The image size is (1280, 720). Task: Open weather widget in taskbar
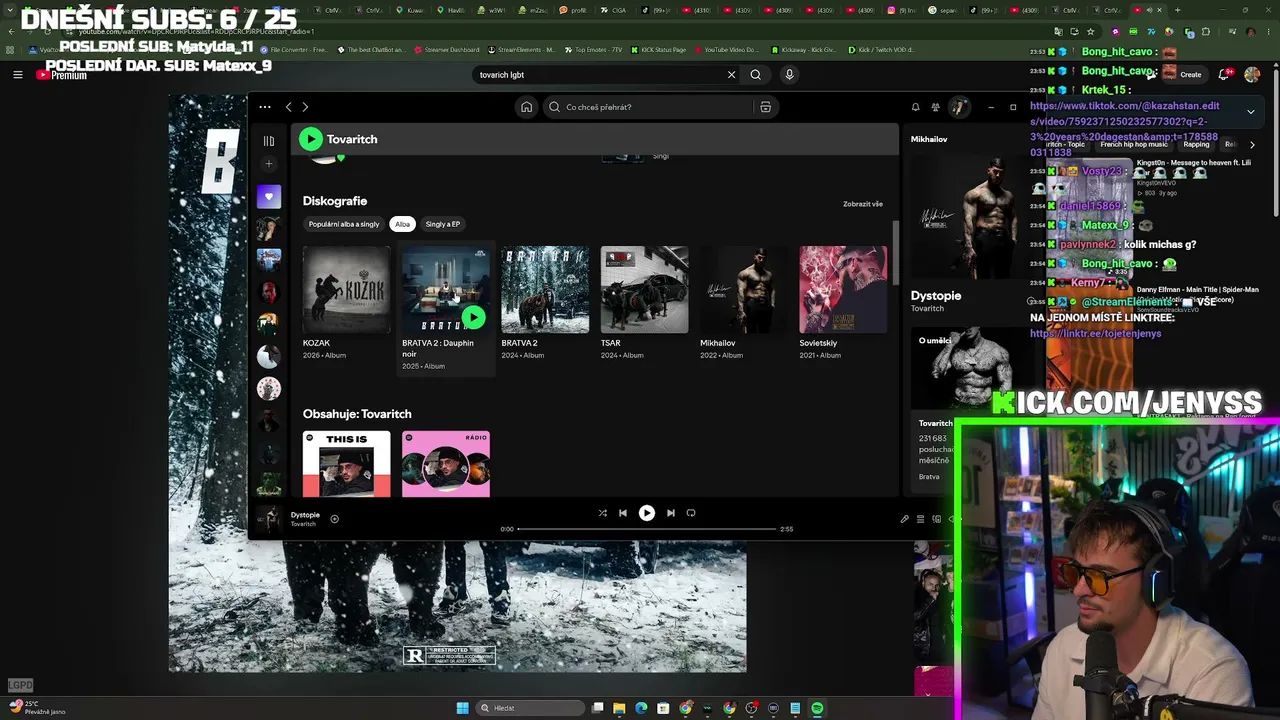tap(37, 708)
